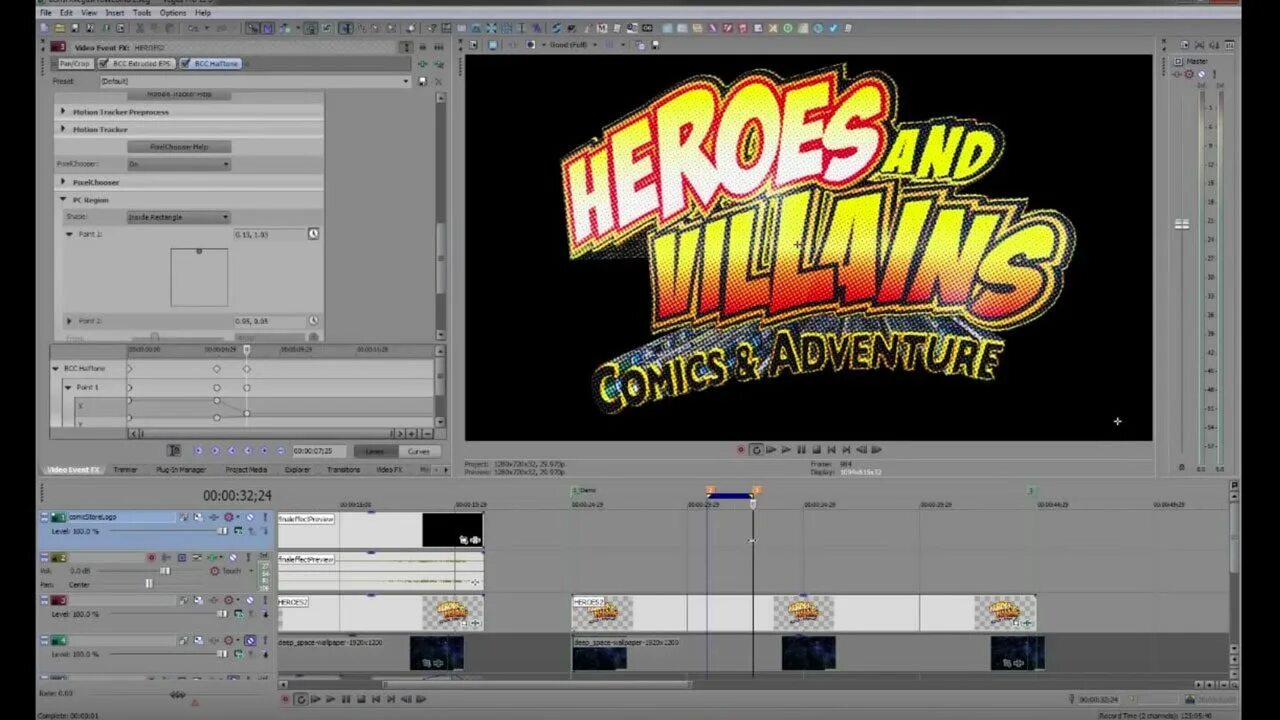Switch to the Trimmer tab
The image size is (1280, 720).
(x=125, y=469)
